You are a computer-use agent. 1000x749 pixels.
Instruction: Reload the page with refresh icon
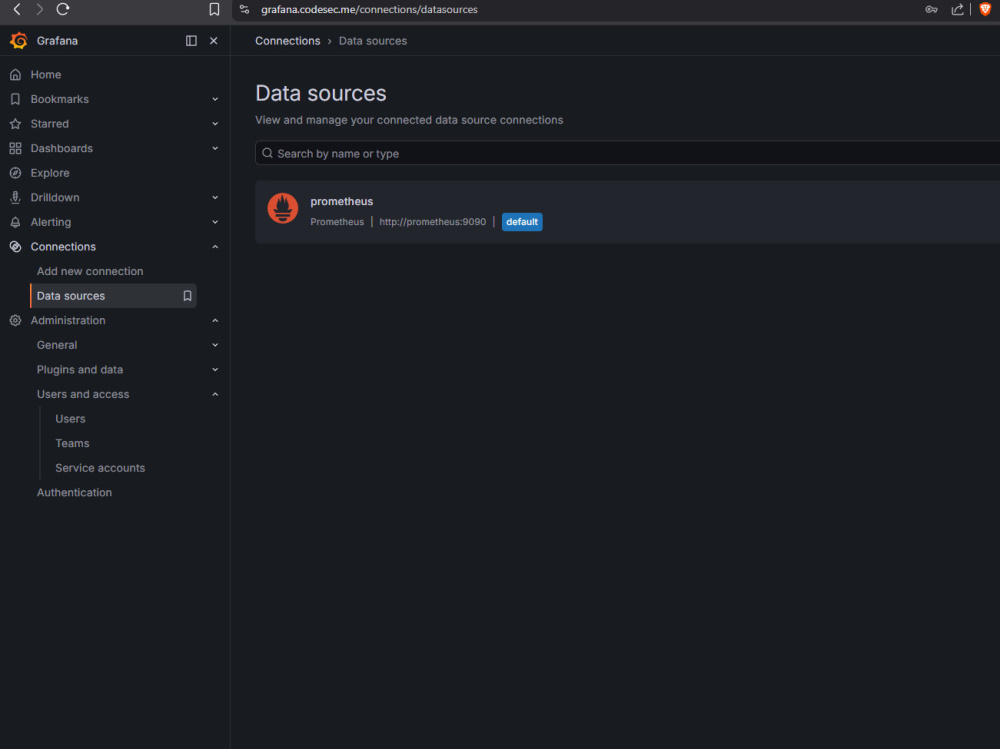pos(62,9)
